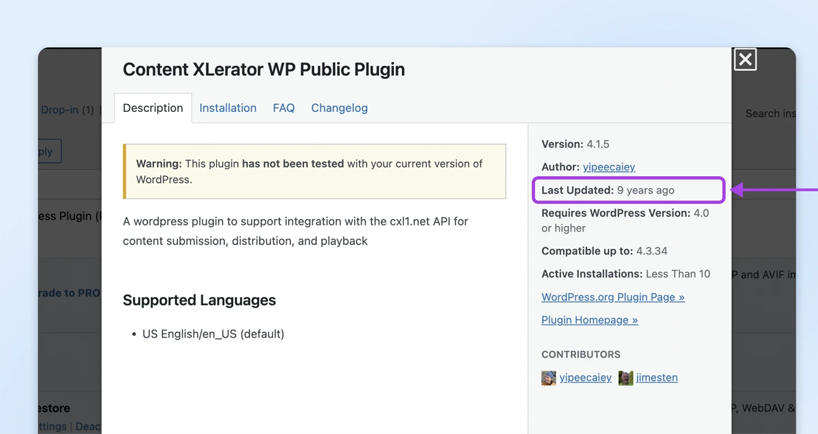The image size is (818, 434).
Task: Click jimesten contributor avatar
Action: coord(625,378)
